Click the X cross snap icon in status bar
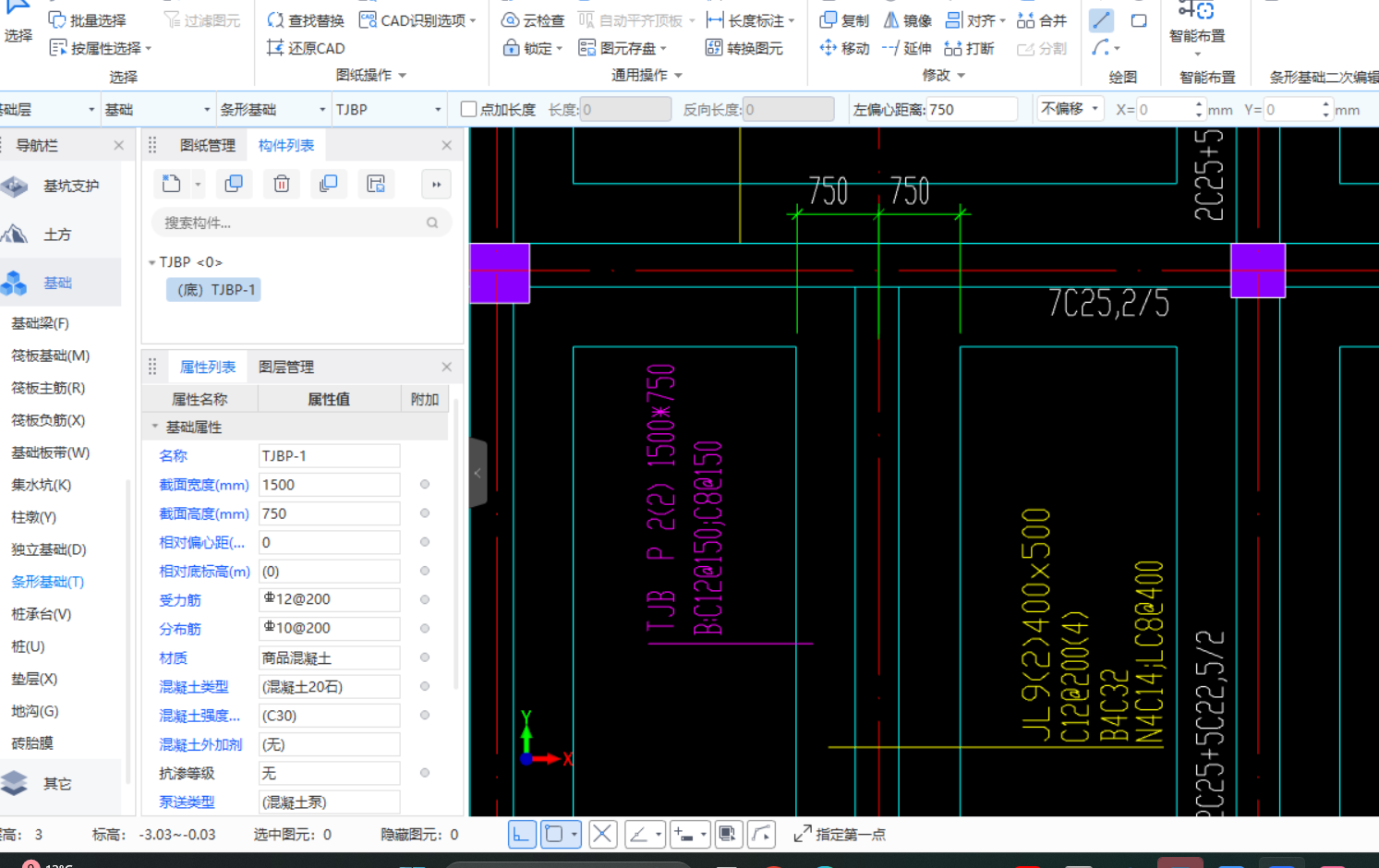The width and height of the screenshot is (1379, 868). tap(602, 835)
